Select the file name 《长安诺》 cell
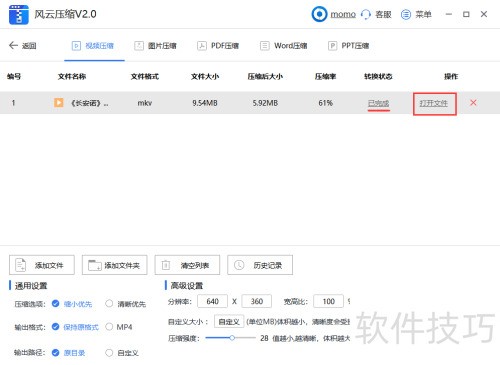The height and width of the screenshot is (365, 500). pos(90,103)
